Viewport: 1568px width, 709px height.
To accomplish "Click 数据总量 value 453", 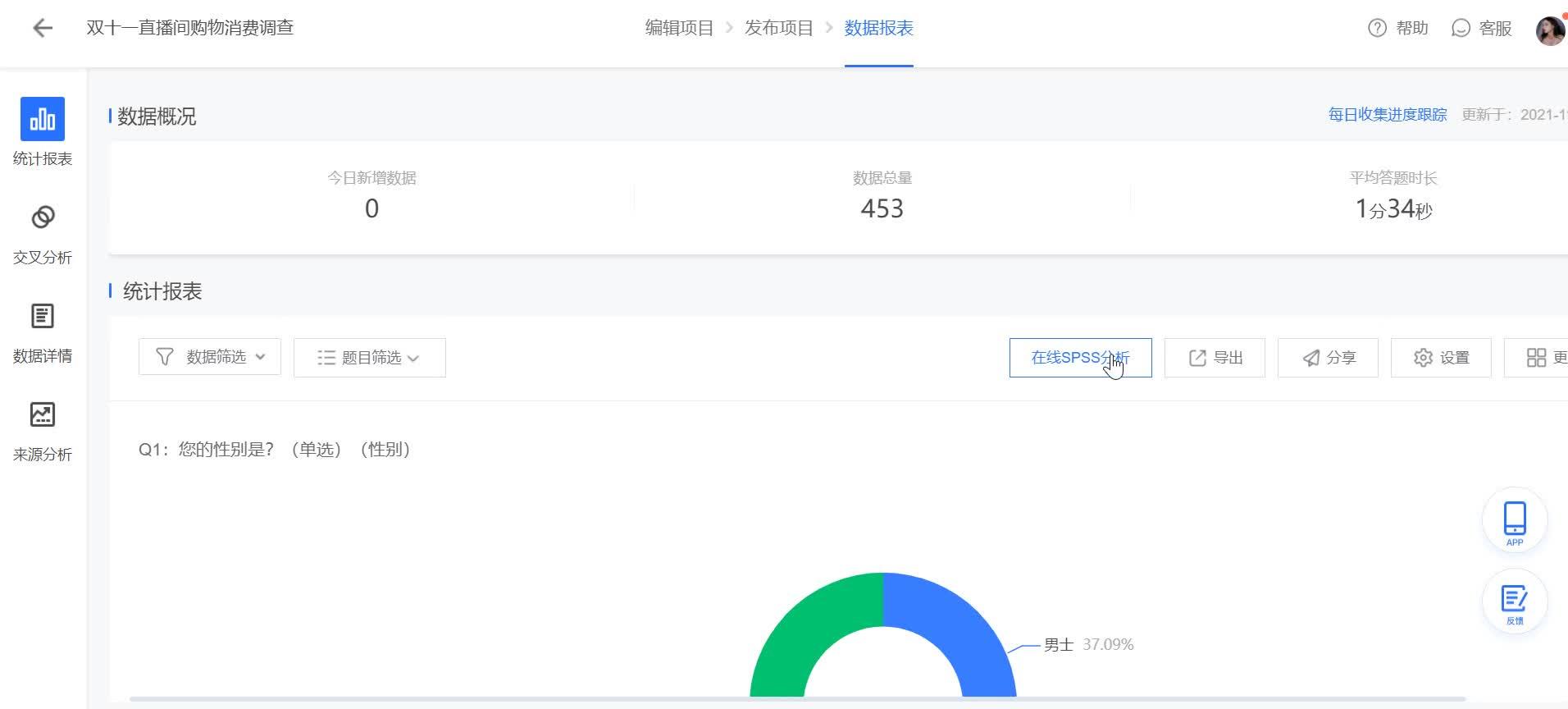I will 882,208.
